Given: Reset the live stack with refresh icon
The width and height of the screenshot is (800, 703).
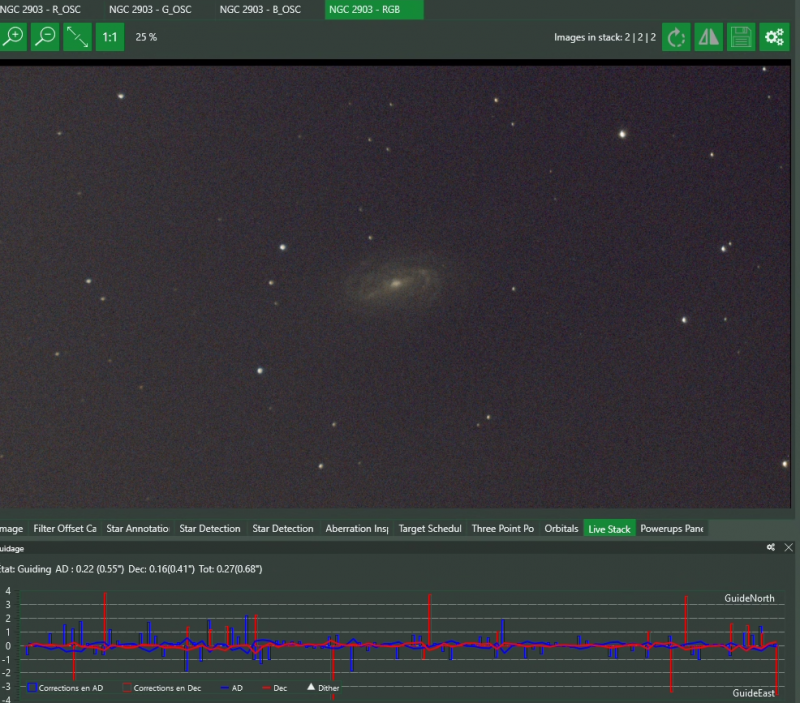Looking at the screenshot, I should (x=676, y=37).
